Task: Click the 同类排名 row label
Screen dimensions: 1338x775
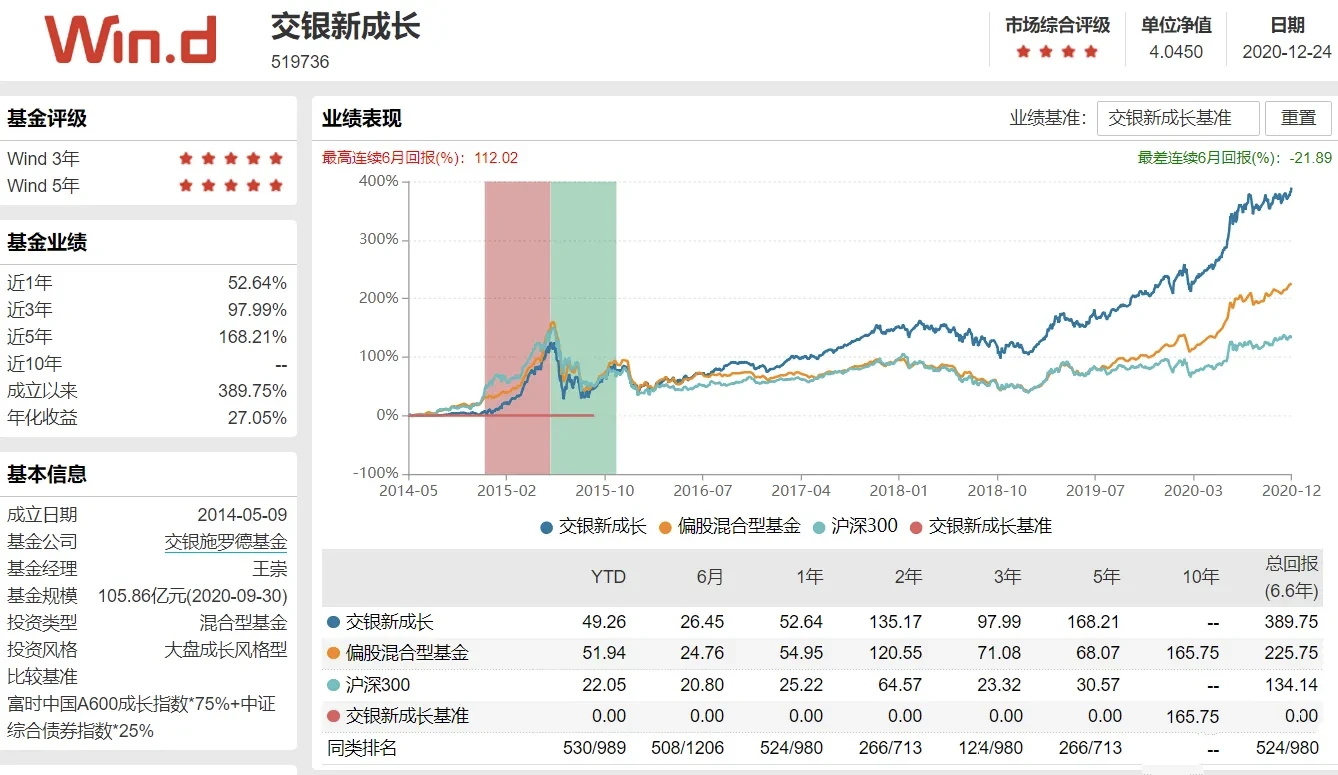Action: click(362, 749)
